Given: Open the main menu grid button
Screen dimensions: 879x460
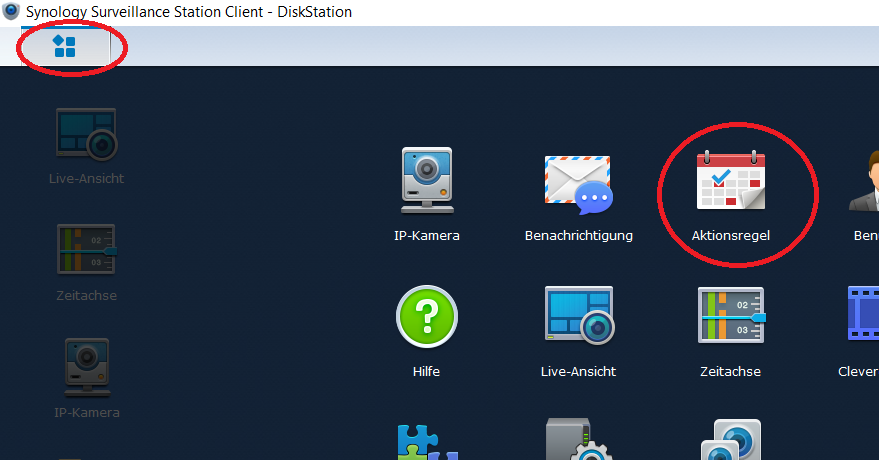Looking at the screenshot, I should (64, 47).
